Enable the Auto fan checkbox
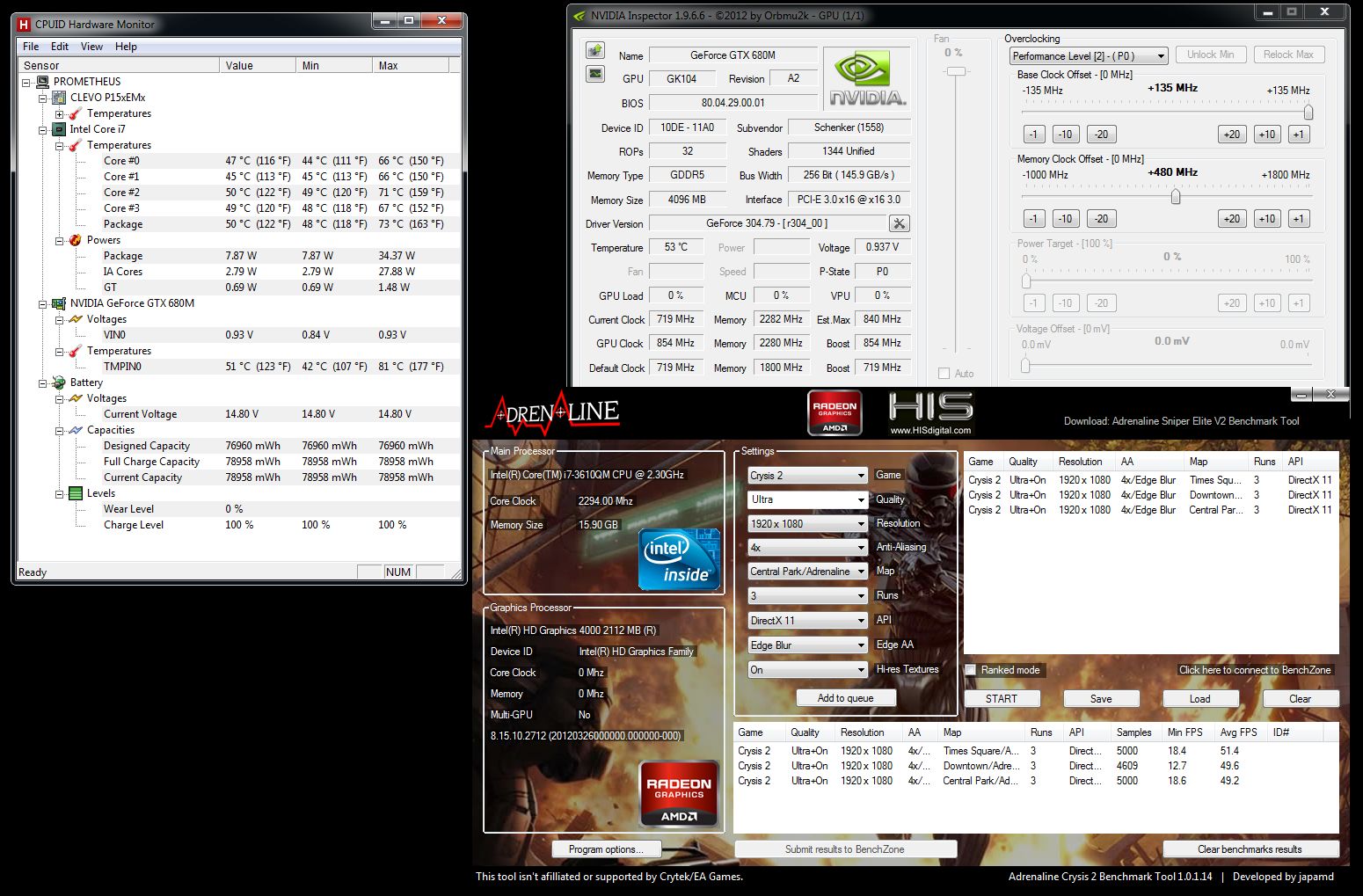This screenshot has width=1363, height=896. point(944,373)
